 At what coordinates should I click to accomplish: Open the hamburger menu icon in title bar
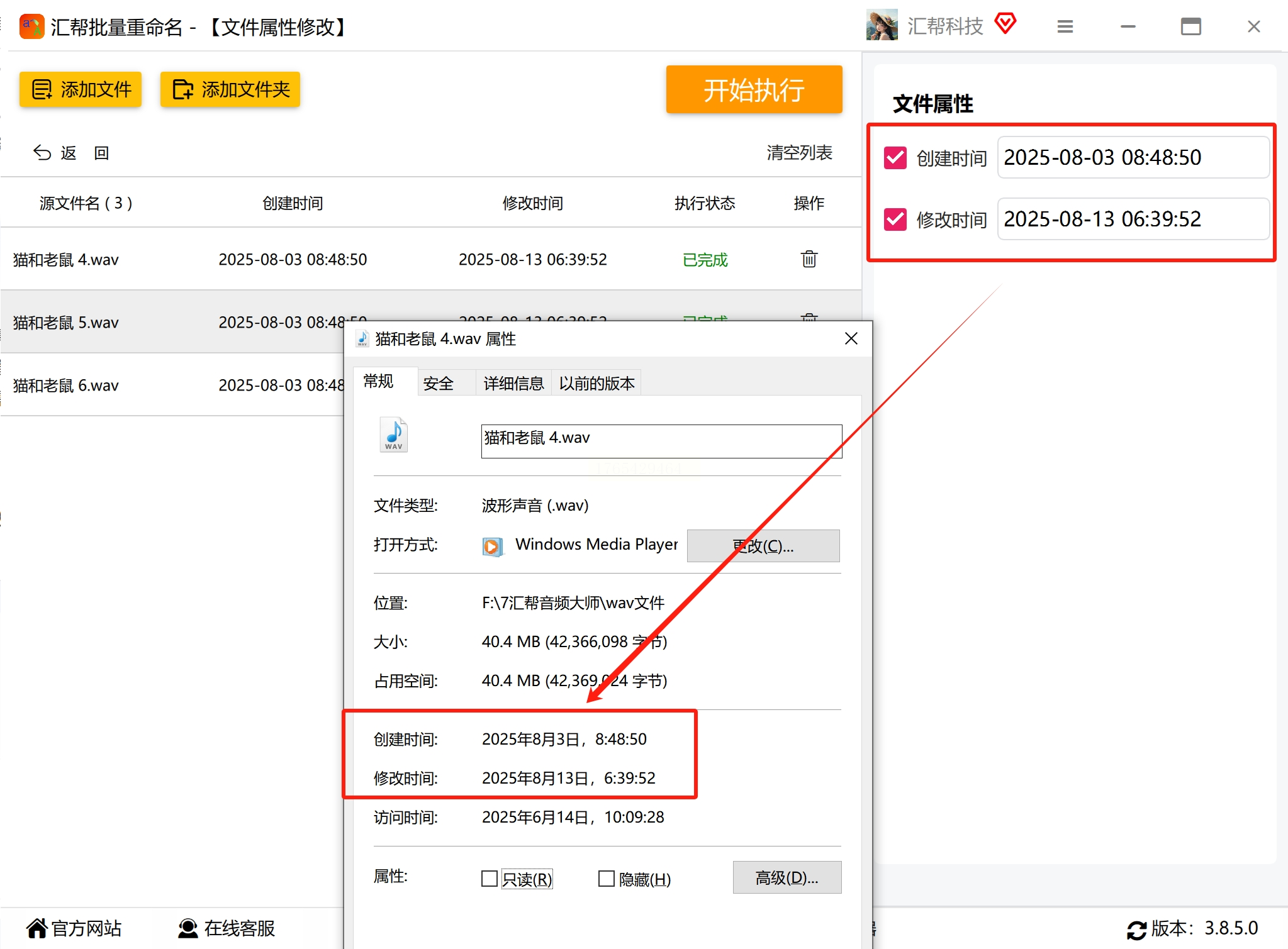point(1065,26)
